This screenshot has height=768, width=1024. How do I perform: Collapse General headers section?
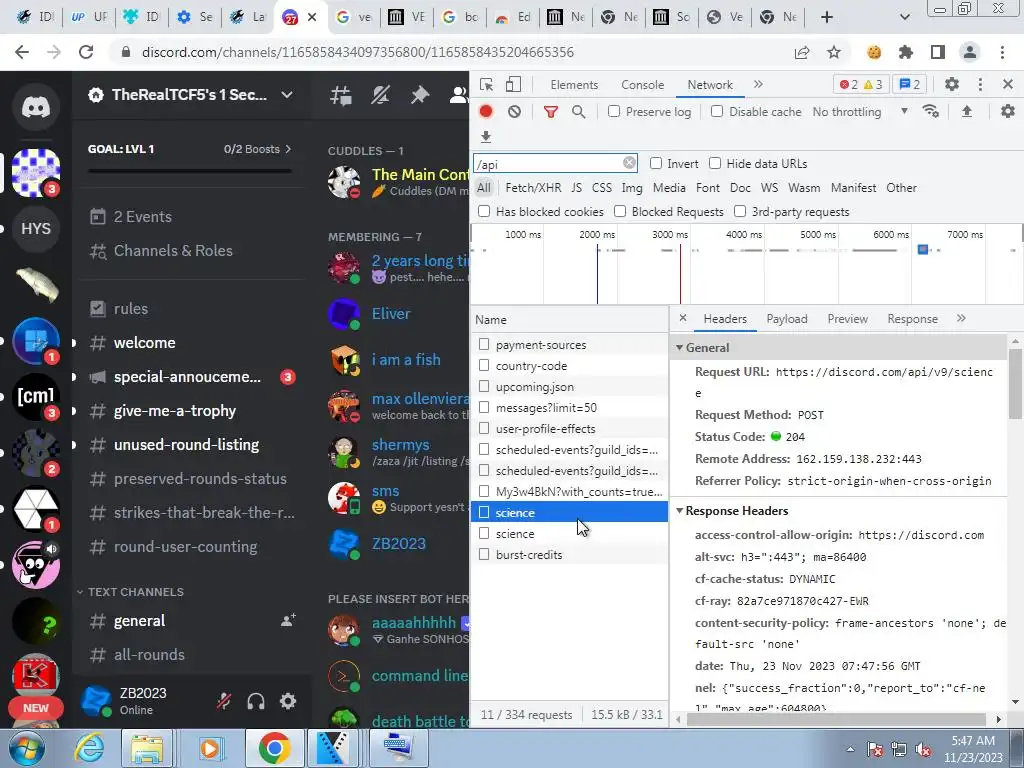pyautogui.click(x=679, y=347)
